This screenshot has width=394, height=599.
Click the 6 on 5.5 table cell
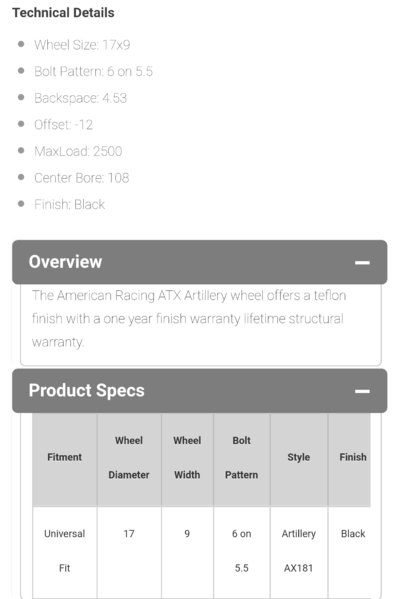click(242, 552)
